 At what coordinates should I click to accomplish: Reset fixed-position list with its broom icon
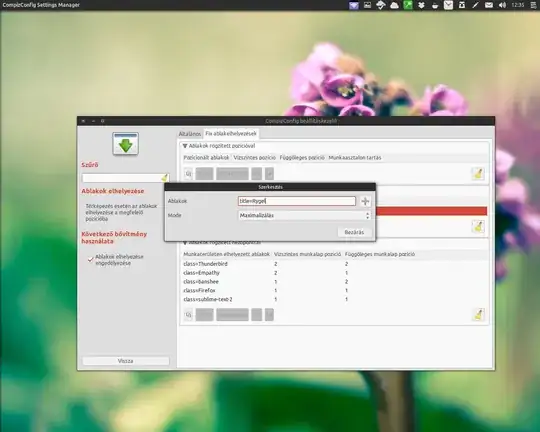pyautogui.click(x=478, y=174)
